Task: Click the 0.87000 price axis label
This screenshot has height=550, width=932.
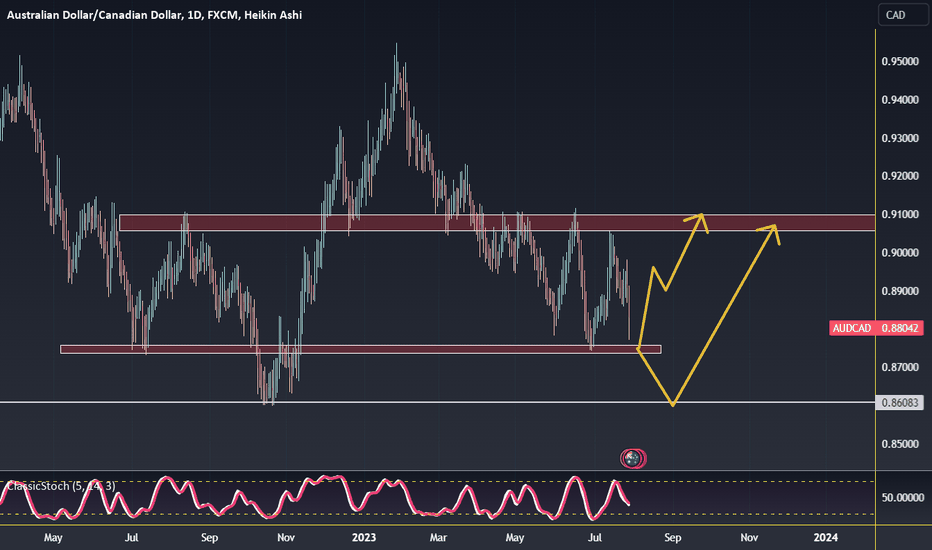Action: tap(900, 367)
